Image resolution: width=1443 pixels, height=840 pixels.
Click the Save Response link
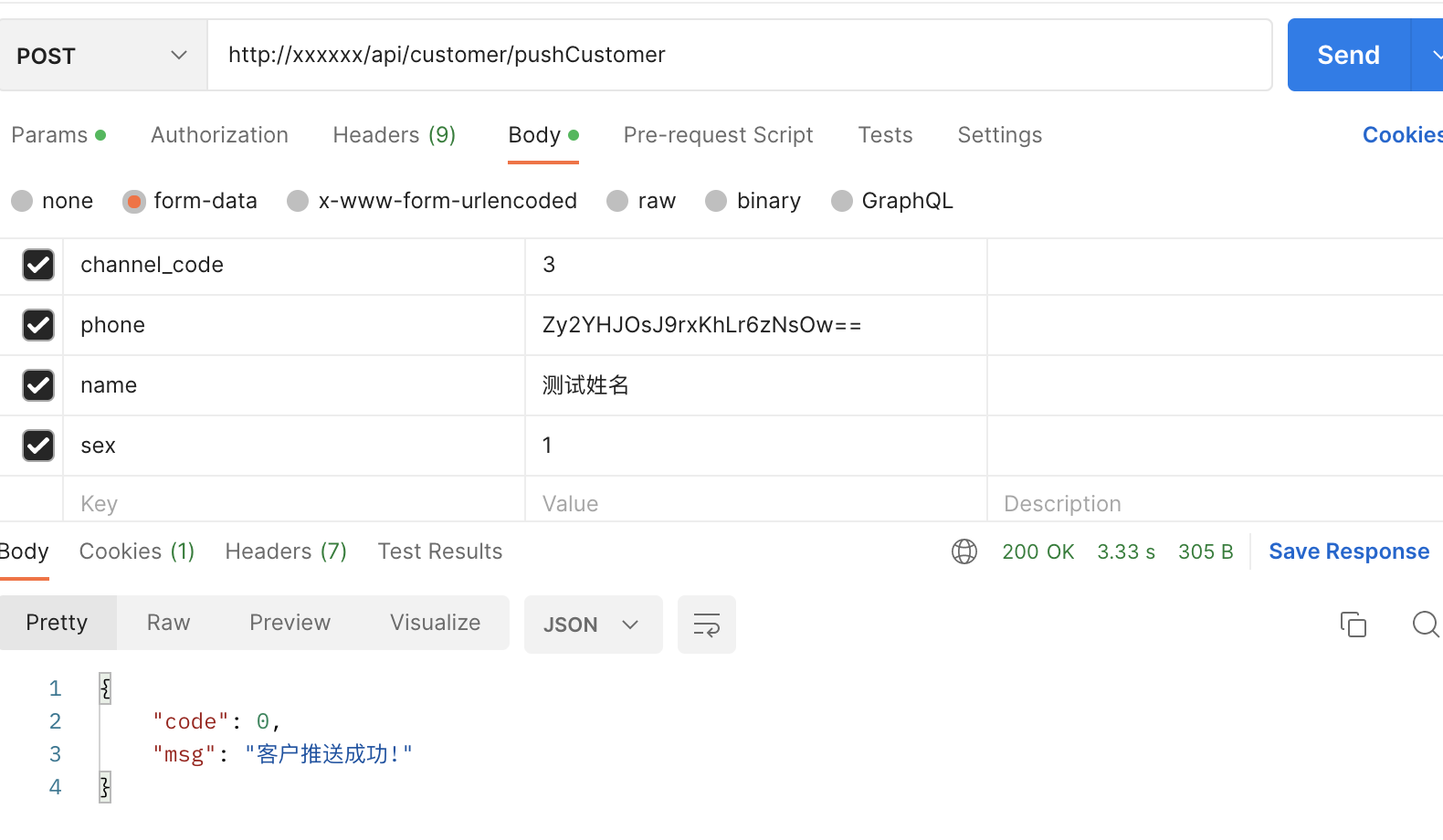click(x=1348, y=551)
